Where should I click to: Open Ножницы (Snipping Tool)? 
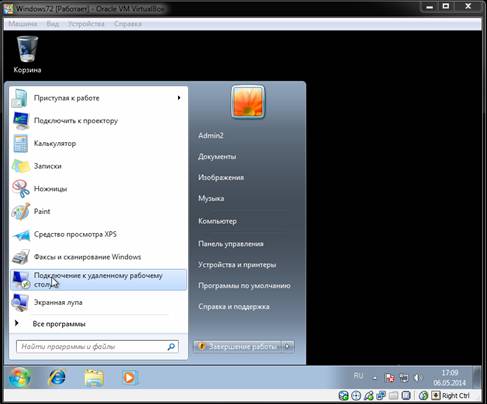click(x=99, y=189)
